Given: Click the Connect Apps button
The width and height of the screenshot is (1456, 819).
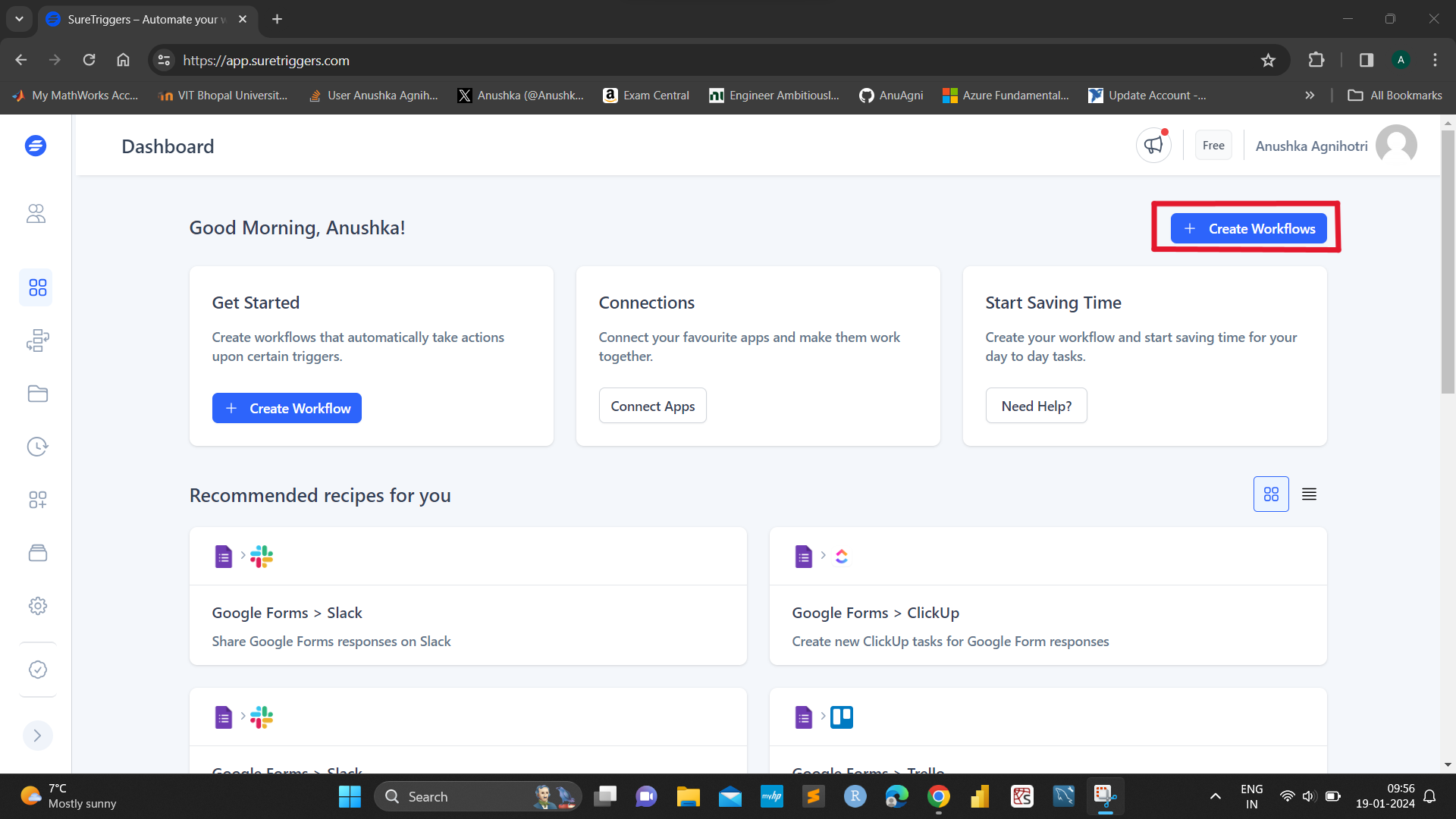Looking at the screenshot, I should point(653,406).
